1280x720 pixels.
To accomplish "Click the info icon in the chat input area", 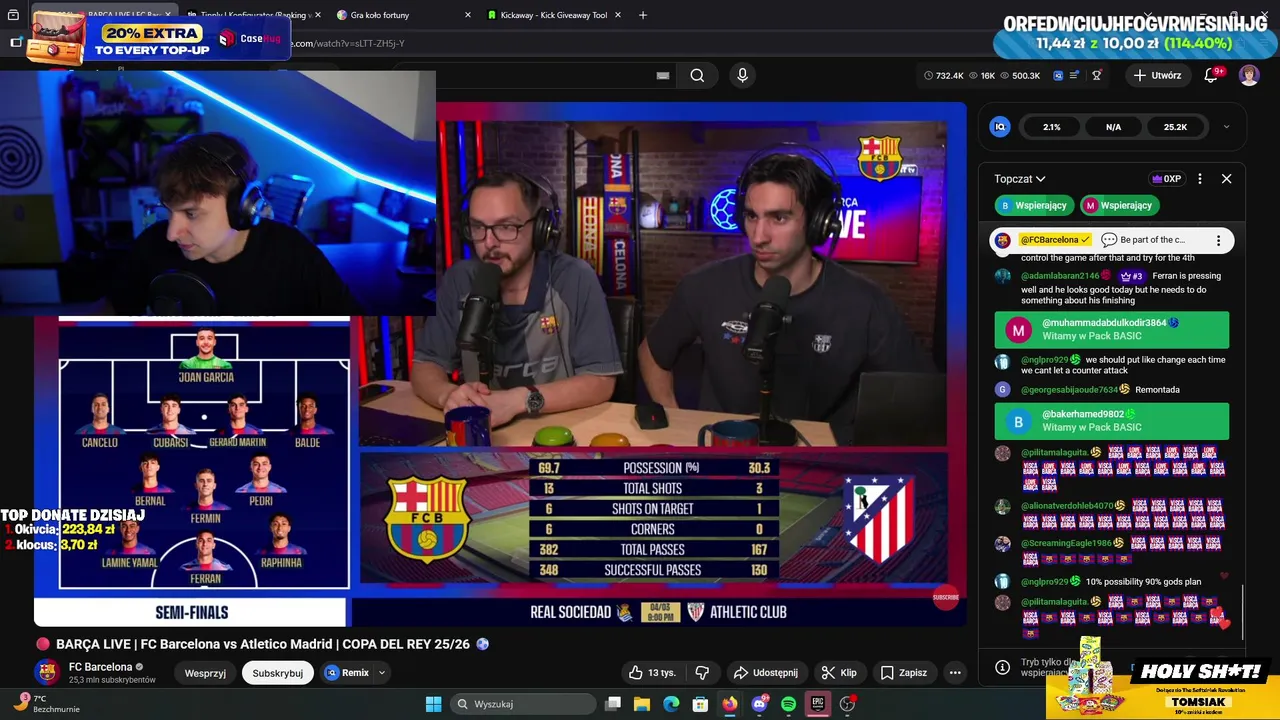I will pyautogui.click(x=1002, y=667).
